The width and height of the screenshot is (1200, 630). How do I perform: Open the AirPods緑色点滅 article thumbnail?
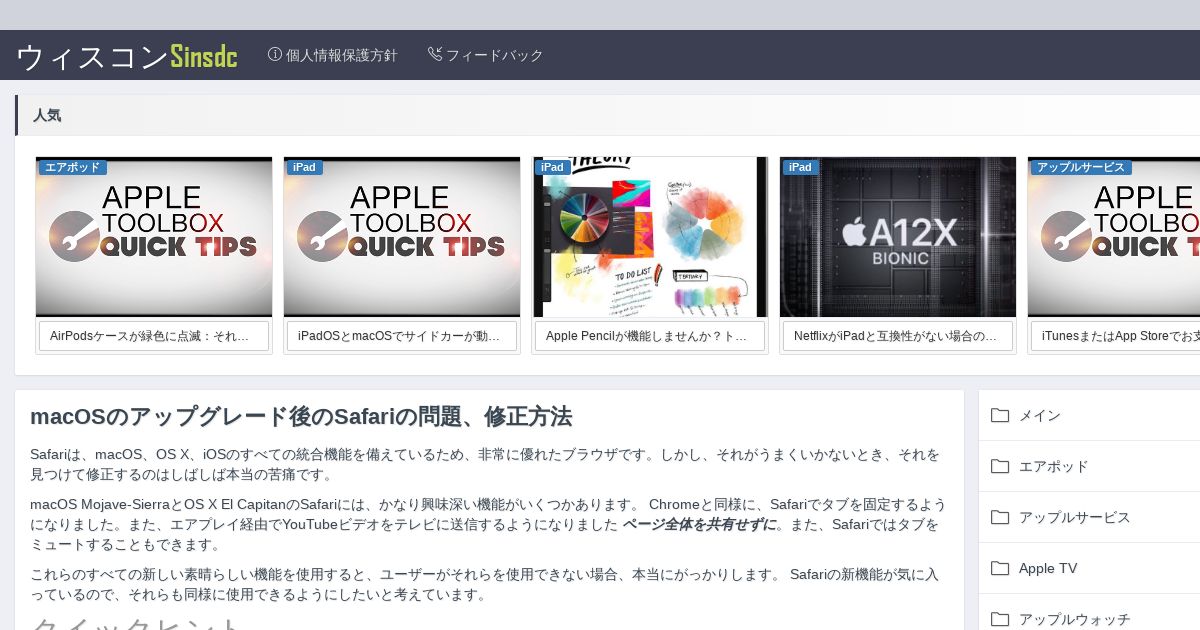[154, 237]
